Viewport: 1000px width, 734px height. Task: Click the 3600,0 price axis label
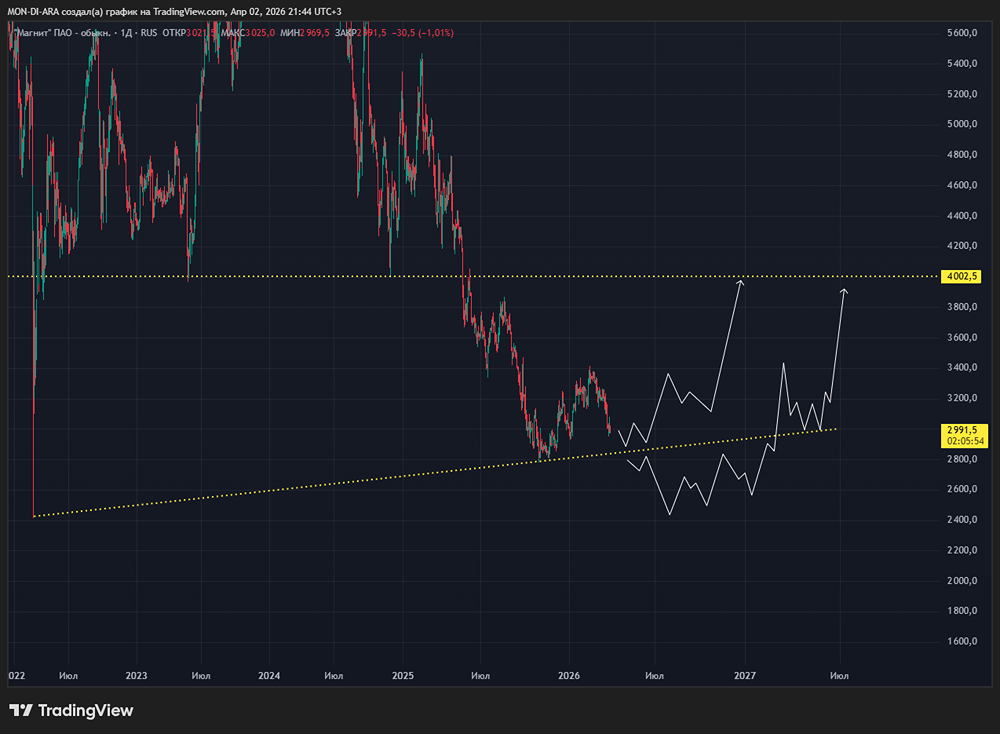tap(962, 338)
